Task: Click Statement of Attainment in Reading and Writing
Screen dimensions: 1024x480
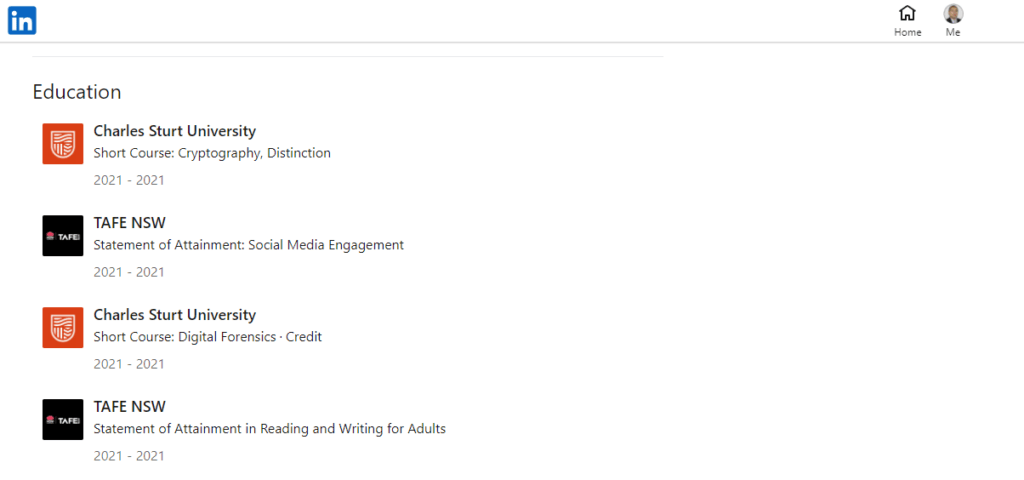Action: coord(270,429)
